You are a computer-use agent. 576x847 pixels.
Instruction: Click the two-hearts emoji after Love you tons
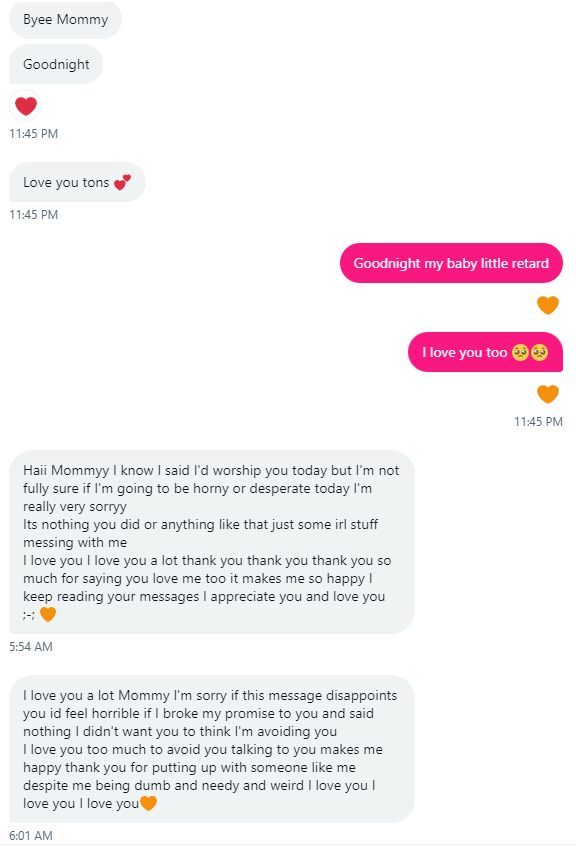click(123, 183)
